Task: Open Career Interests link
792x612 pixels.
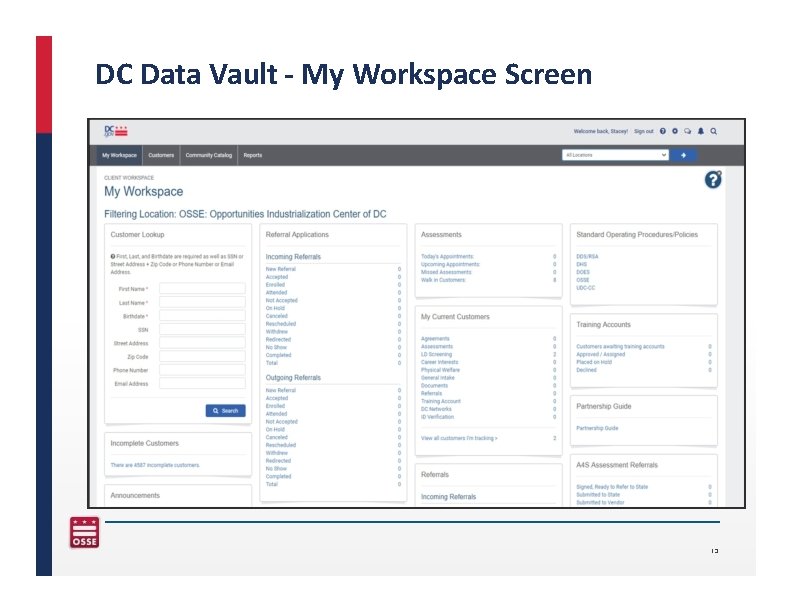Action: 439,362
